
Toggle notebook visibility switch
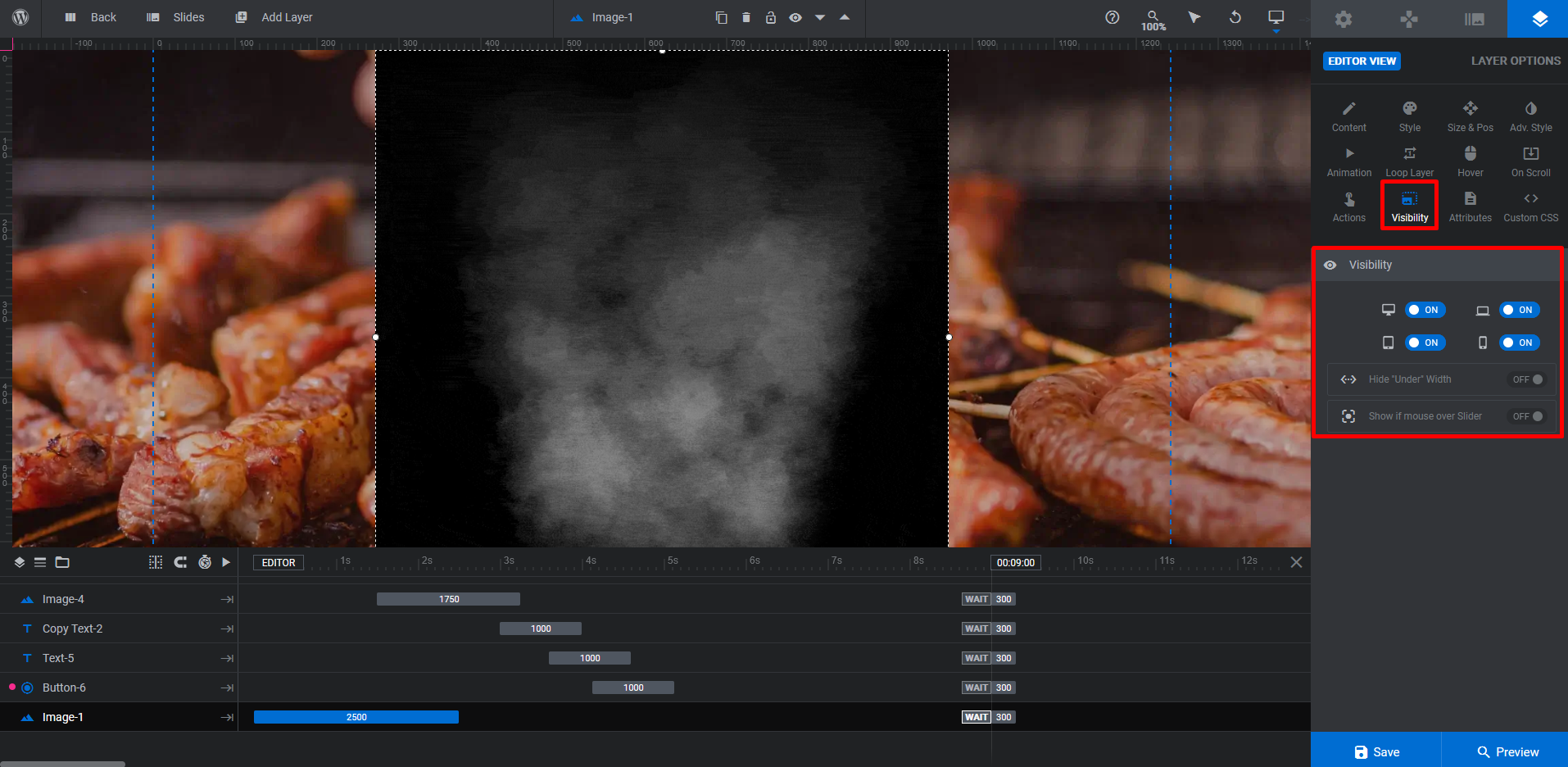[1520, 310]
